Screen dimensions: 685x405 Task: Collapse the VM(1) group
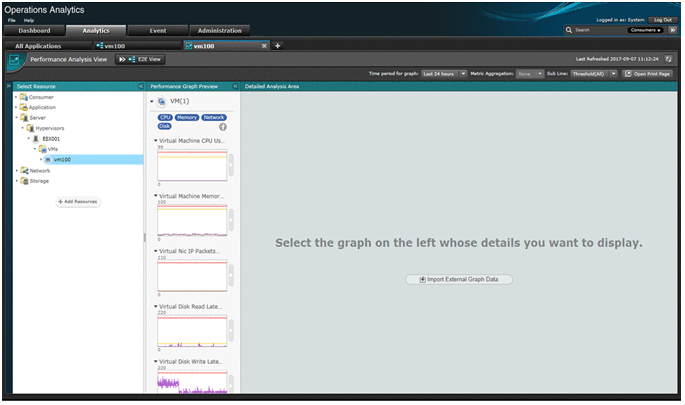tap(152, 101)
